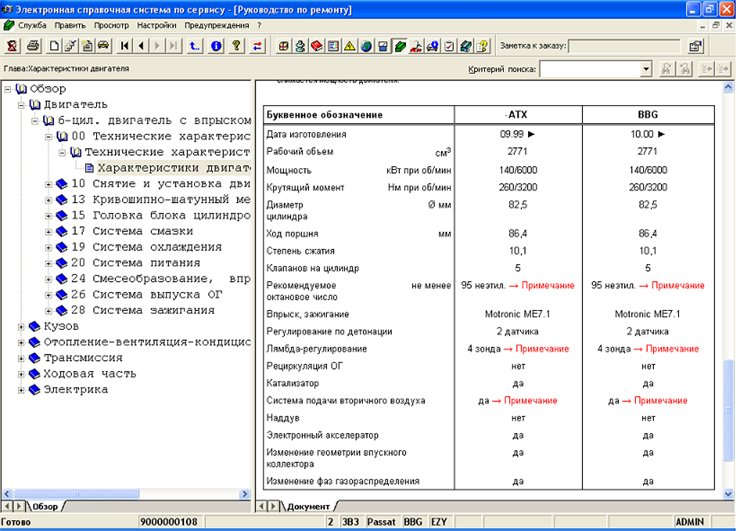The height and width of the screenshot is (531, 740).
Task: Click the pressed green book repair manual icon
Action: 400,46
